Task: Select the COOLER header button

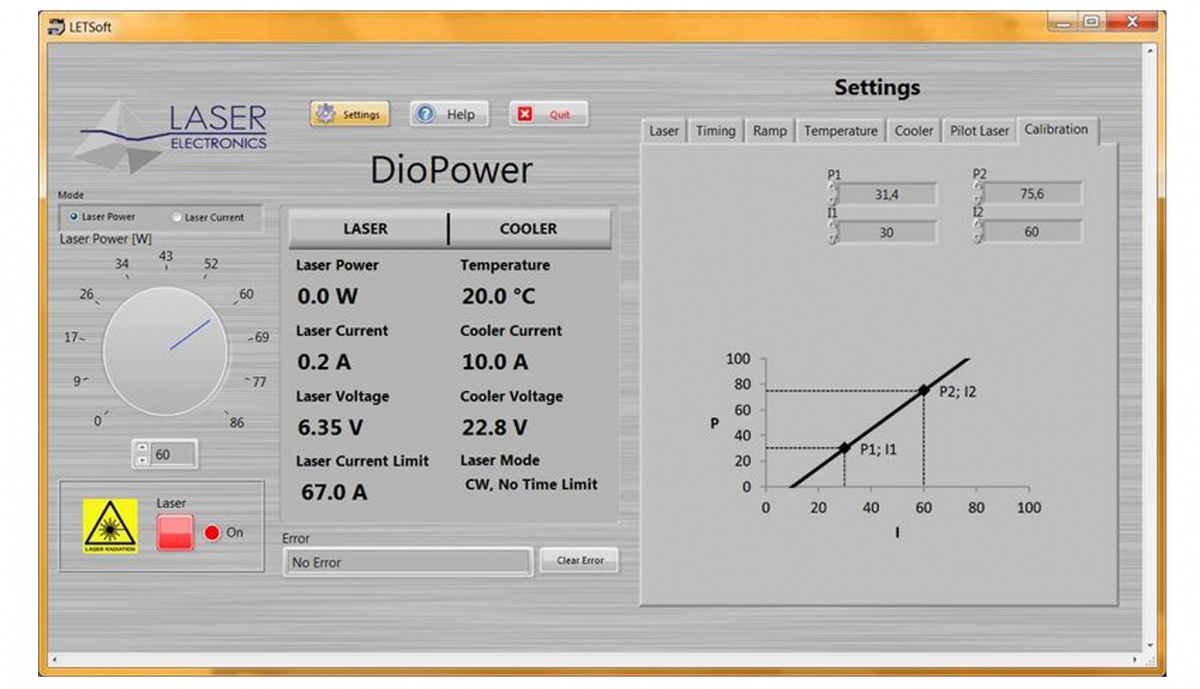Action: [x=529, y=229]
